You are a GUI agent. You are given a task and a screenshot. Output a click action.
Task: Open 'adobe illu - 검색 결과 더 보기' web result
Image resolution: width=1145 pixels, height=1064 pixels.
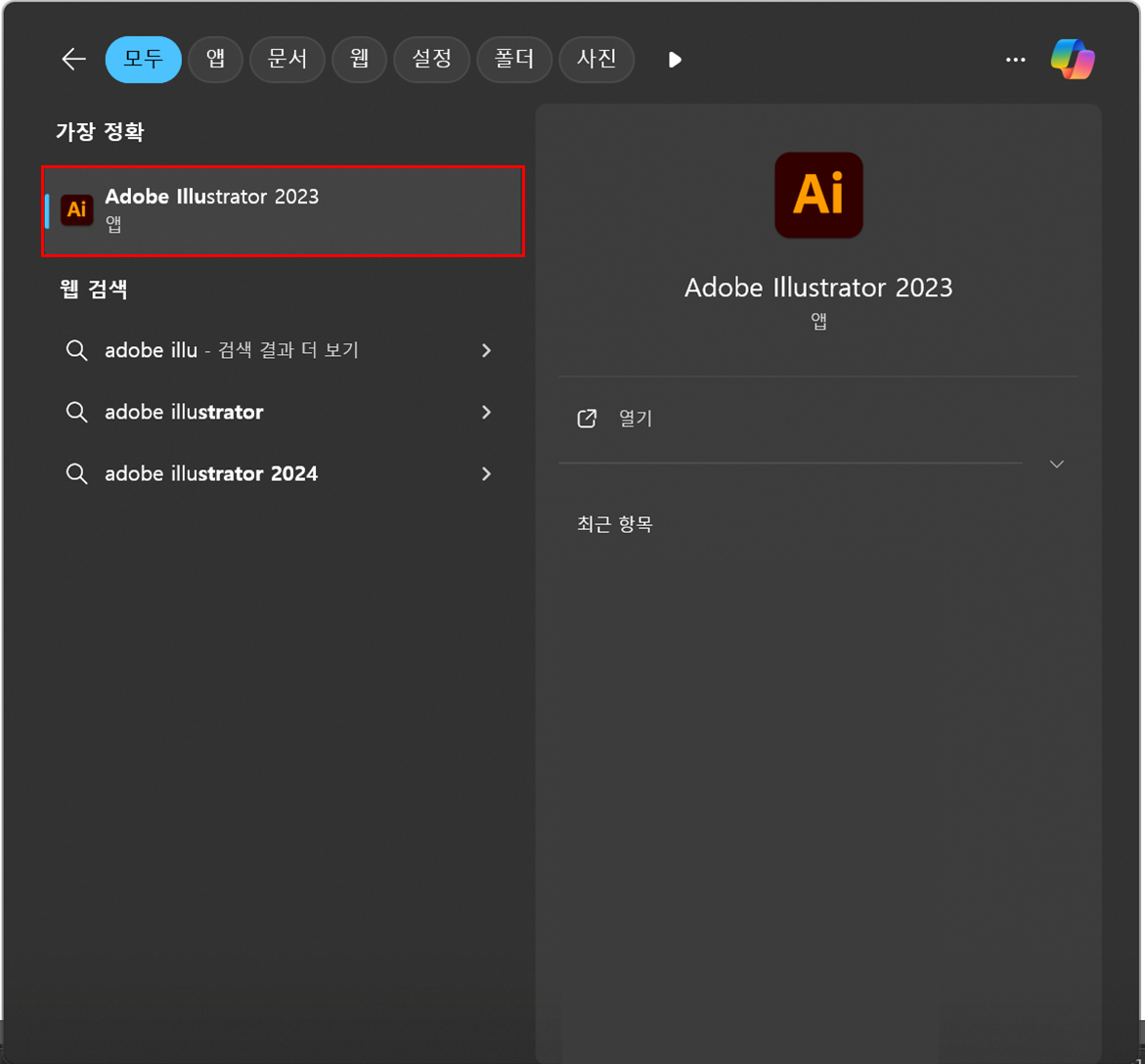click(232, 350)
